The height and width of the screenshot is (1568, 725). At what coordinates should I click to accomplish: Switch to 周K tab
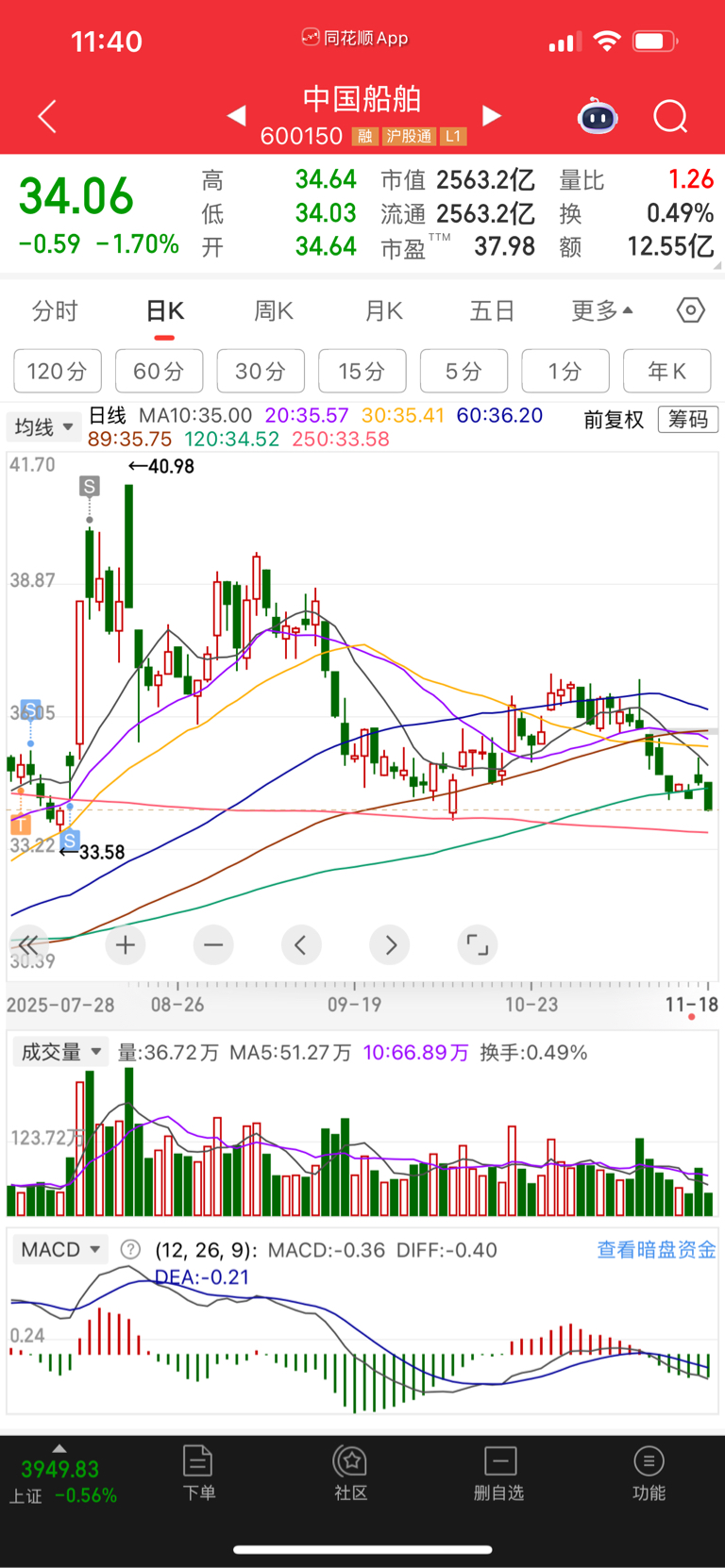(274, 310)
